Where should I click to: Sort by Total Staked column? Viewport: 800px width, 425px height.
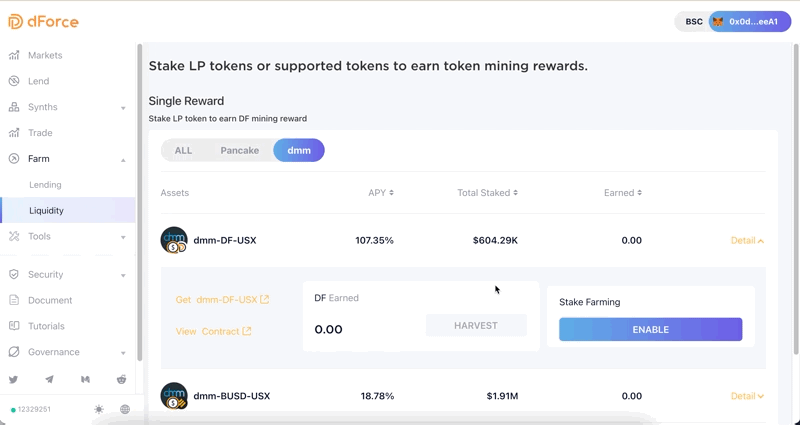[x=487, y=193]
